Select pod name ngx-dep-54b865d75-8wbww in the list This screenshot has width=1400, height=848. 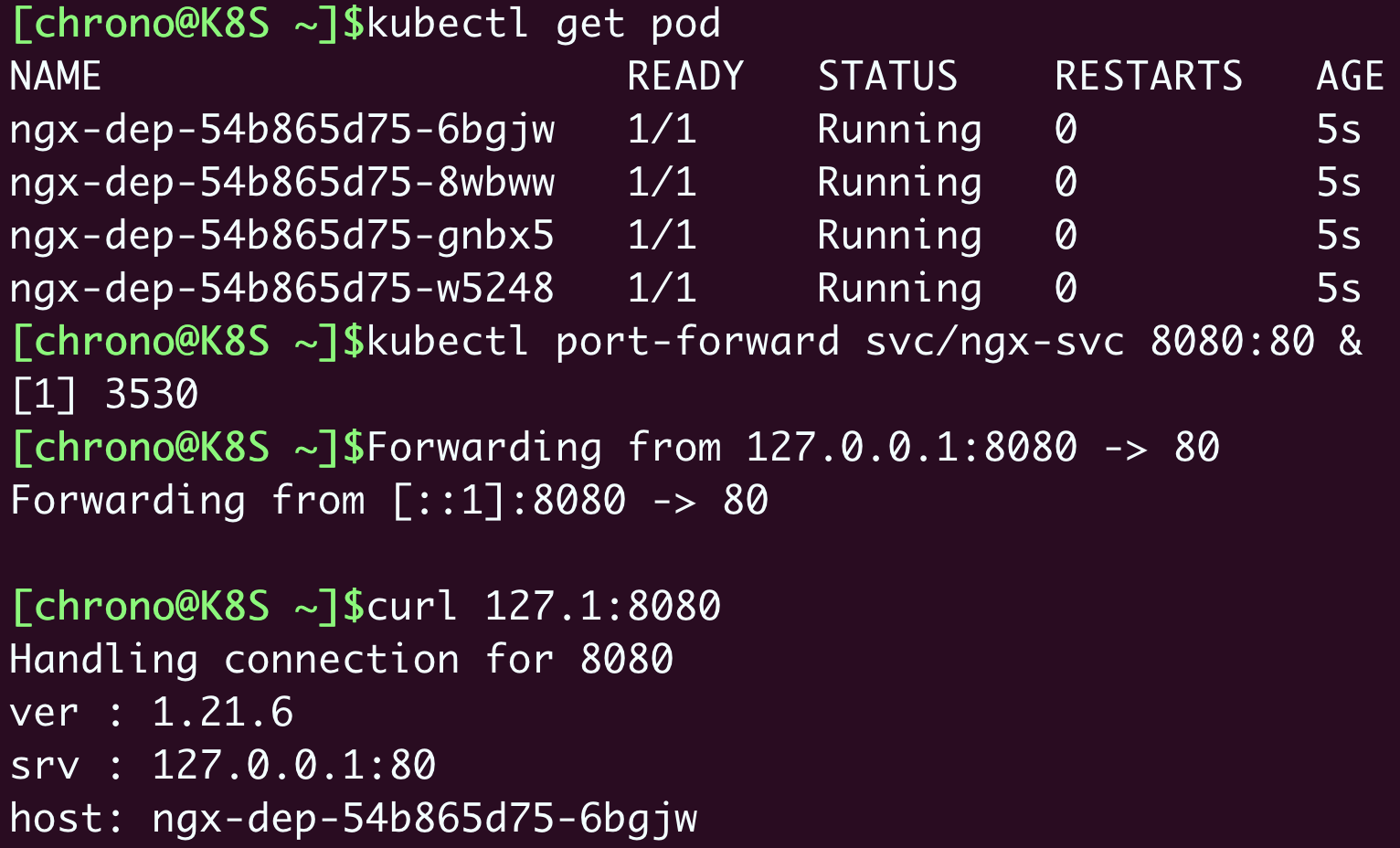pos(281,183)
